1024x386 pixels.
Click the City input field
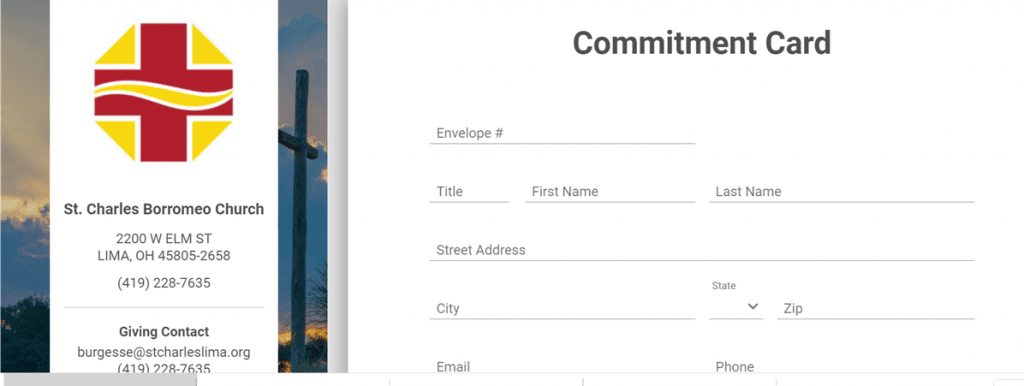tap(562, 308)
